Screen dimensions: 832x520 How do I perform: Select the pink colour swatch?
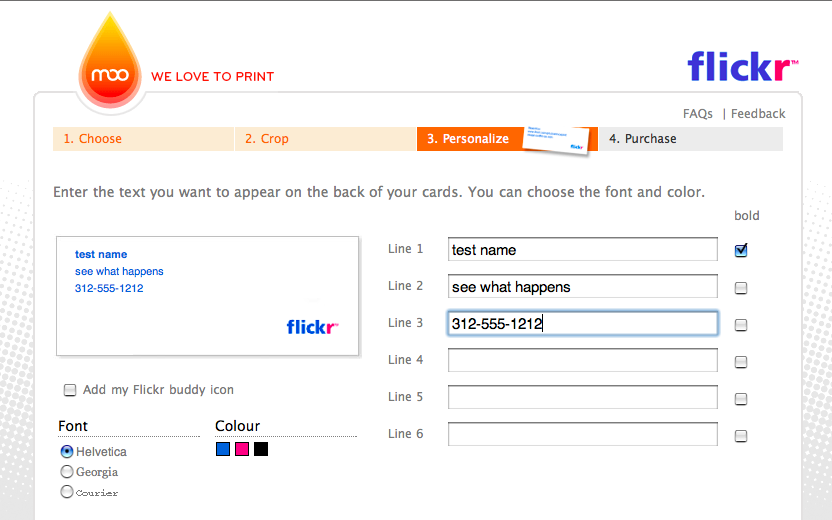242,449
